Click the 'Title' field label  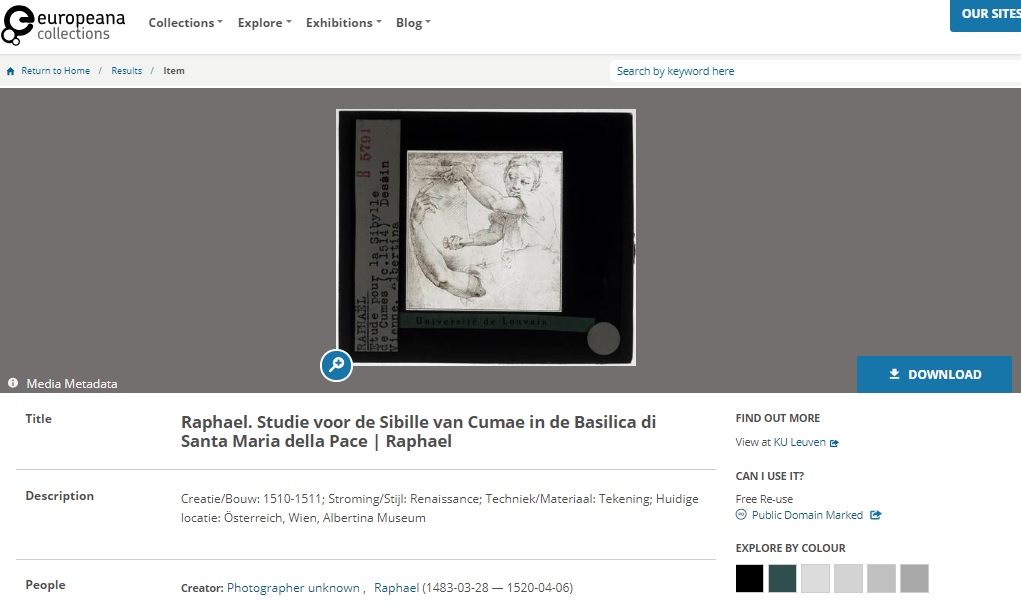coord(38,419)
